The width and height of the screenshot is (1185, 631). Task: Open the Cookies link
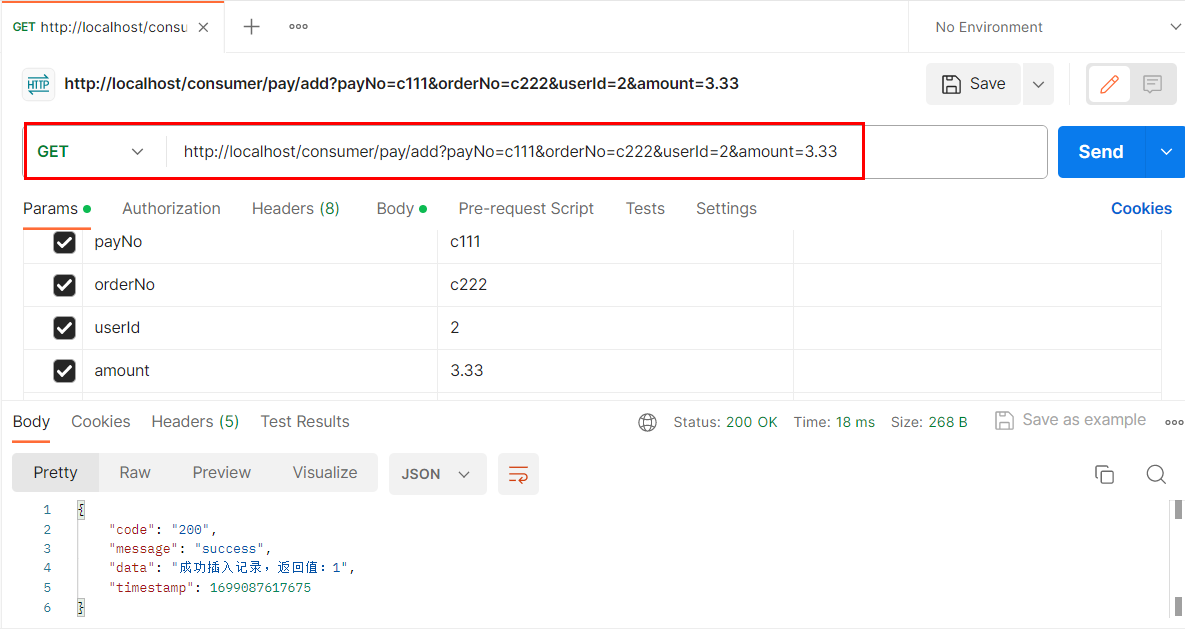1141,209
